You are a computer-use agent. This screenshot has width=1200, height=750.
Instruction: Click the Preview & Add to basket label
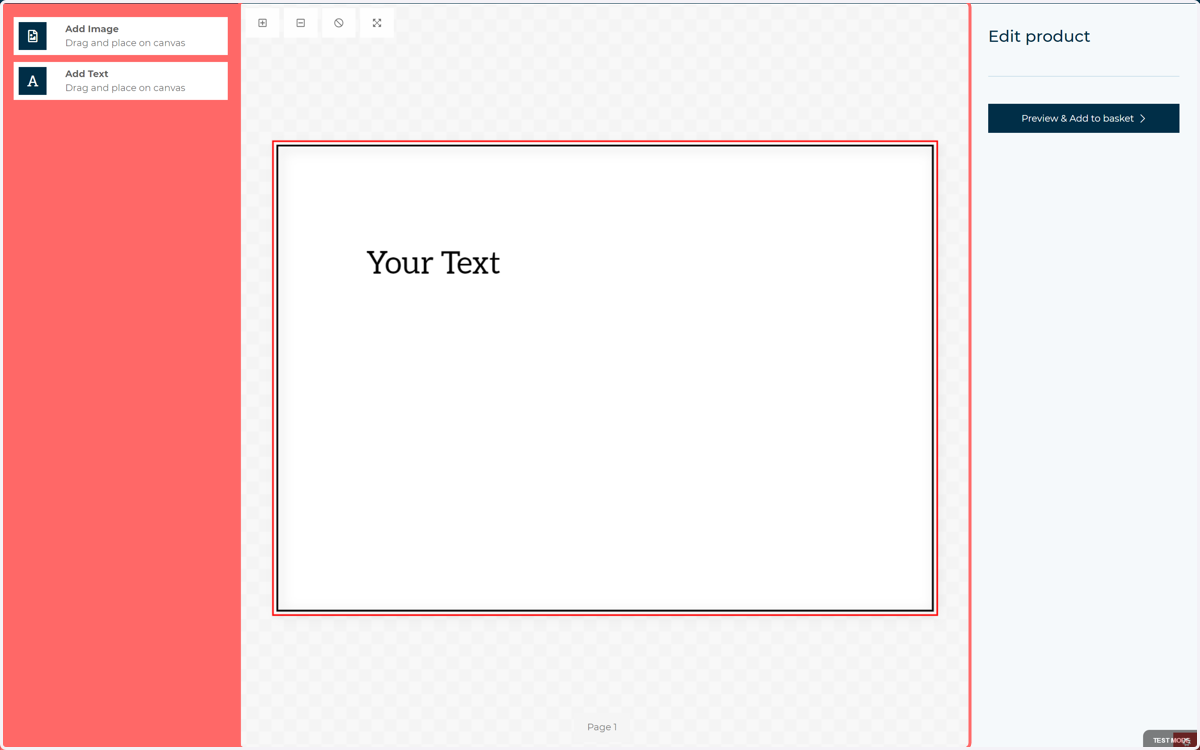(x=1077, y=118)
